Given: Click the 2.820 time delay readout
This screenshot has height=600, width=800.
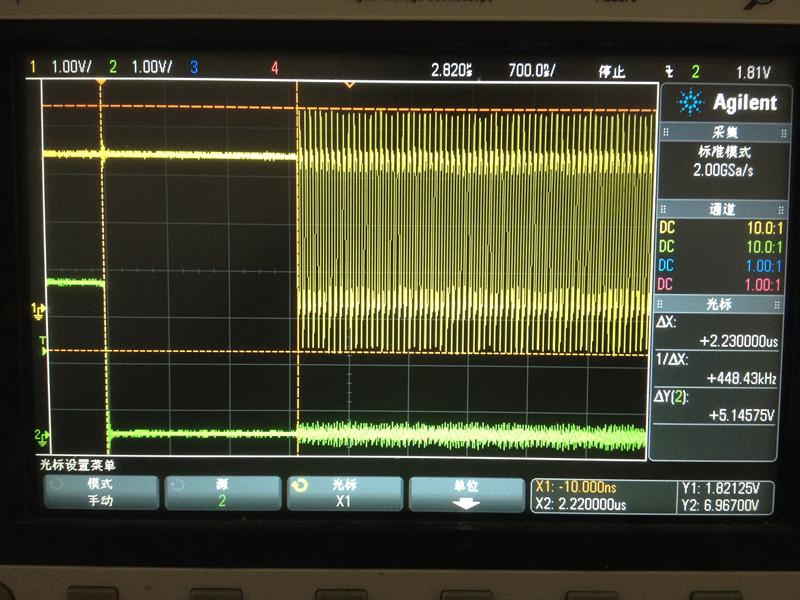Looking at the screenshot, I should [x=452, y=70].
